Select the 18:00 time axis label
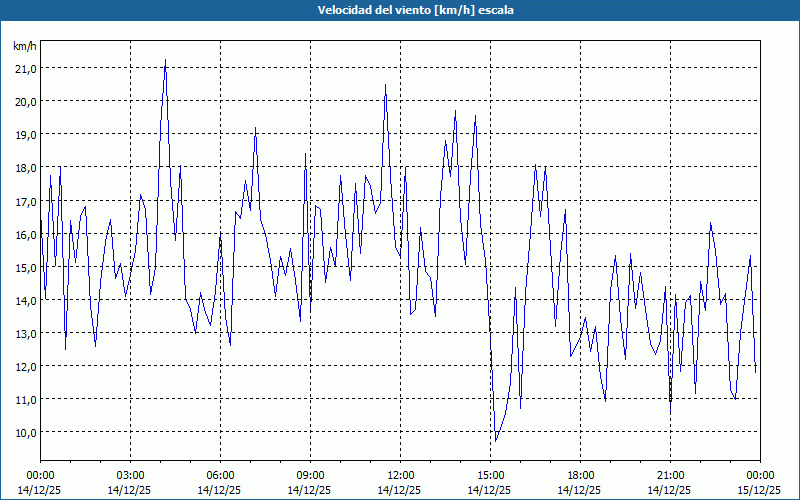The image size is (800, 500). (x=580, y=475)
